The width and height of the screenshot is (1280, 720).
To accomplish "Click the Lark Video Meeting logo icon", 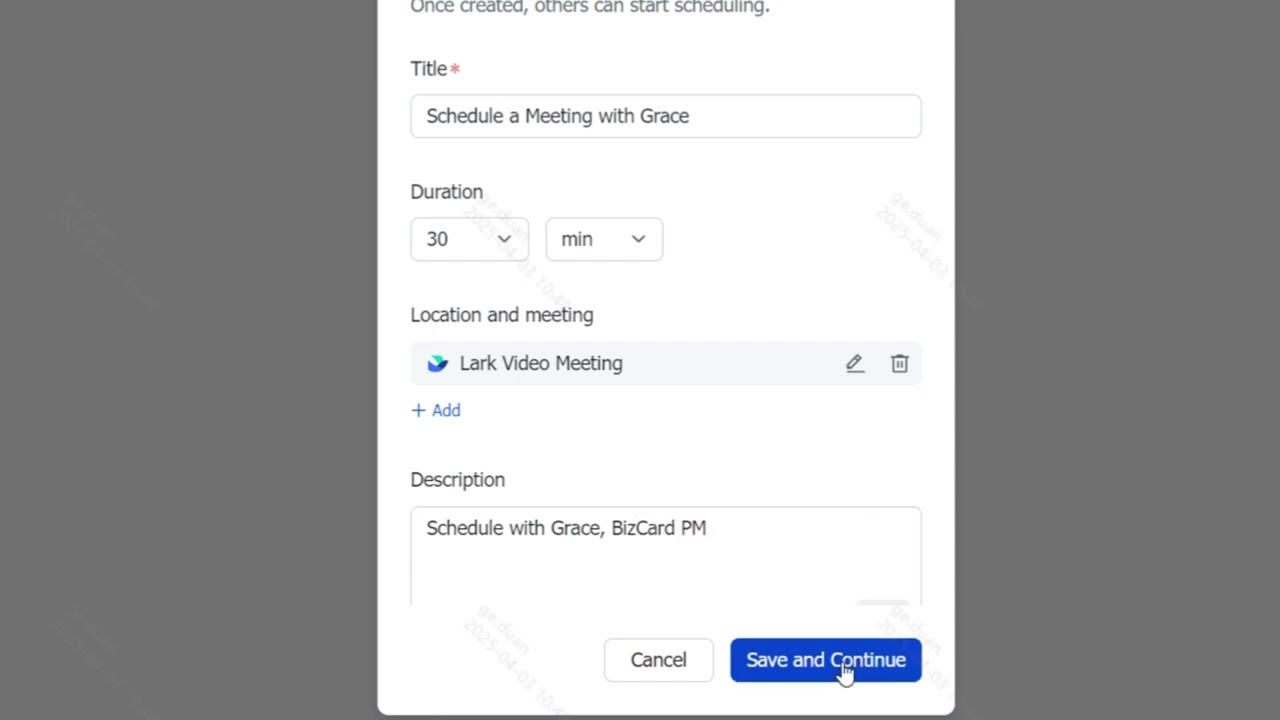I will click(x=437, y=363).
